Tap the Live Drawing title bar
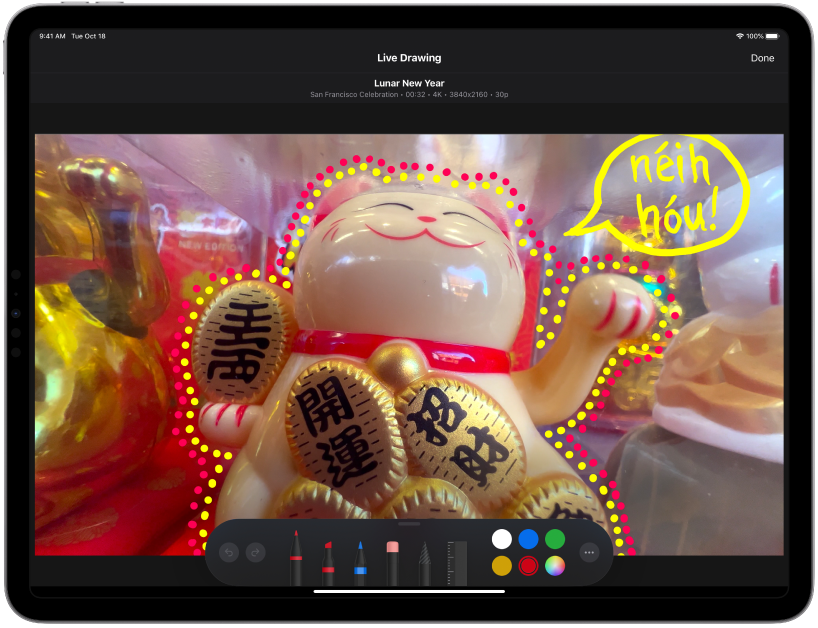 pyautogui.click(x=409, y=57)
